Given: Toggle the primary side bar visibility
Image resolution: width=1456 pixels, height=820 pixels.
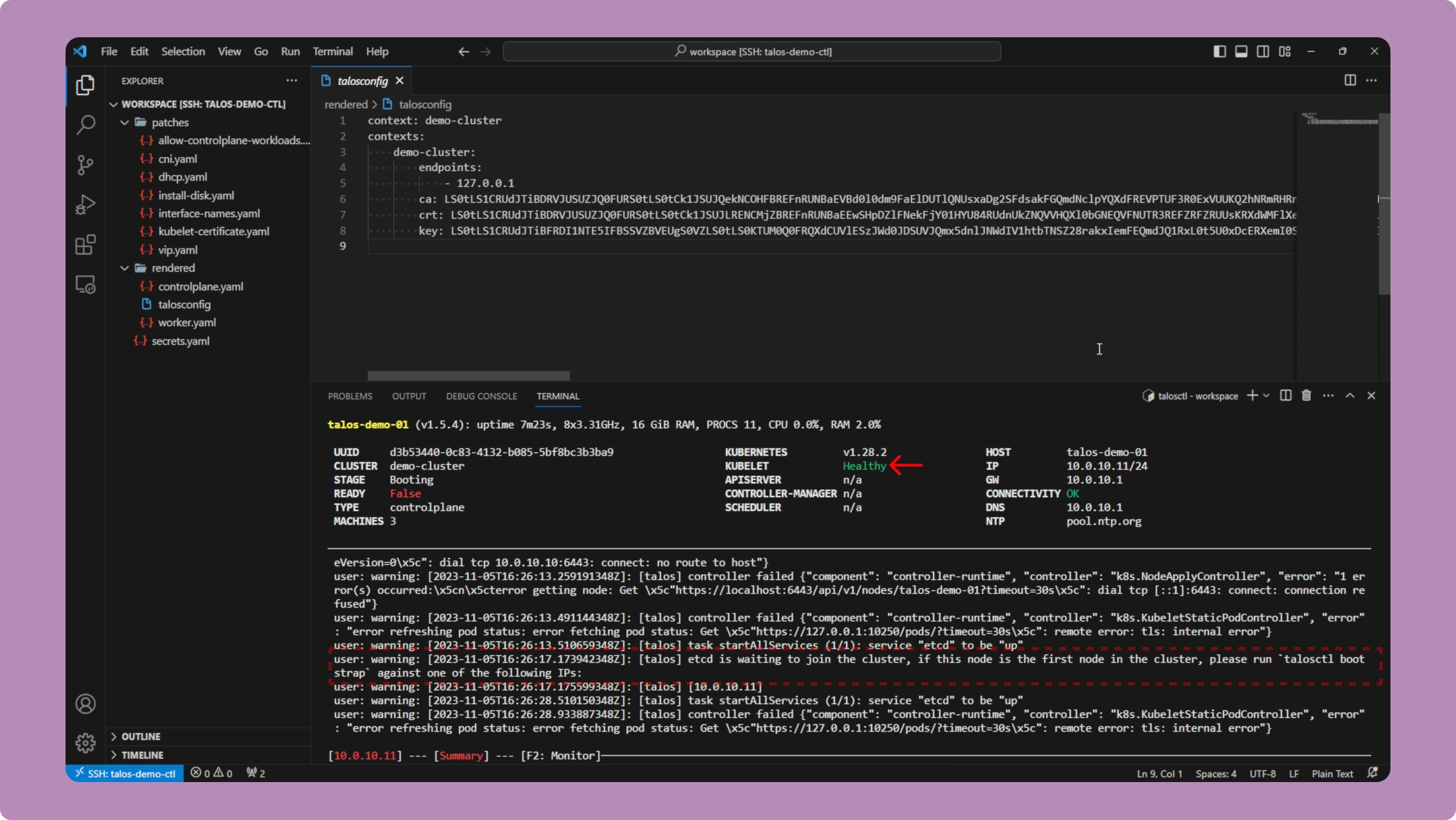Looking at the screenshot, I should click(x=1219, y=52).
